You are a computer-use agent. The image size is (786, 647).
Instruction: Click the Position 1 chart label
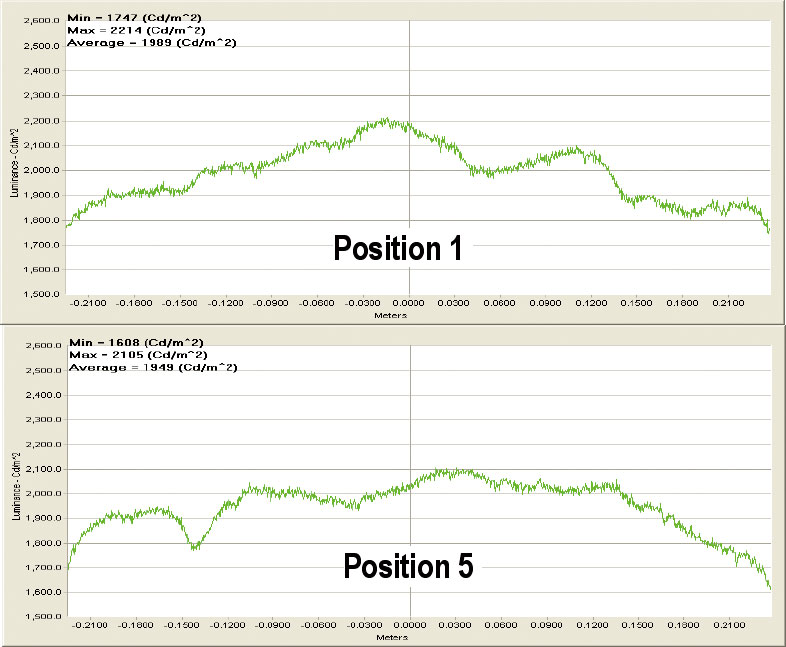coord(397,248)
